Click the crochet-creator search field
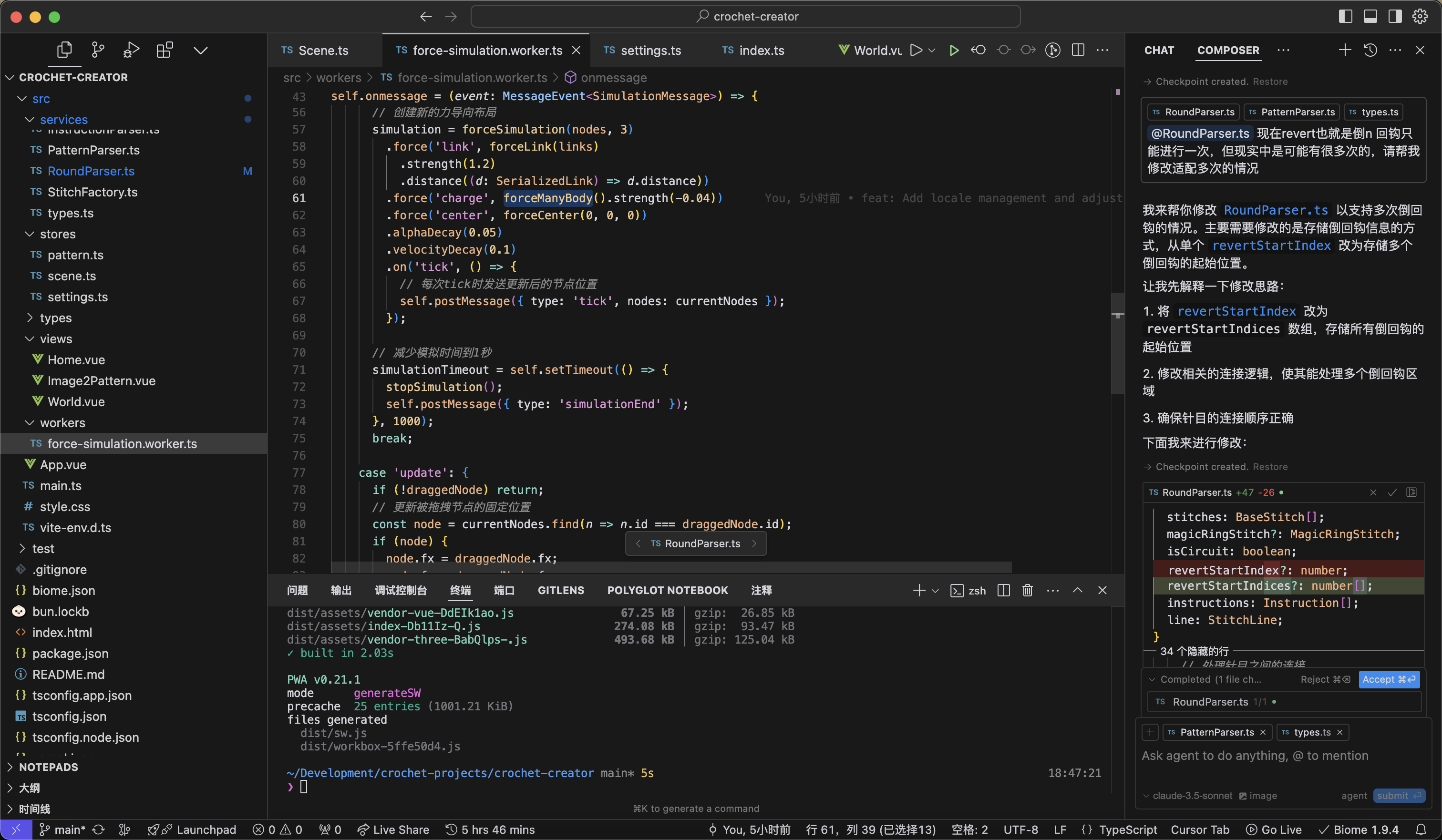This screenshot has width=1442, height=840. (745, 17)
